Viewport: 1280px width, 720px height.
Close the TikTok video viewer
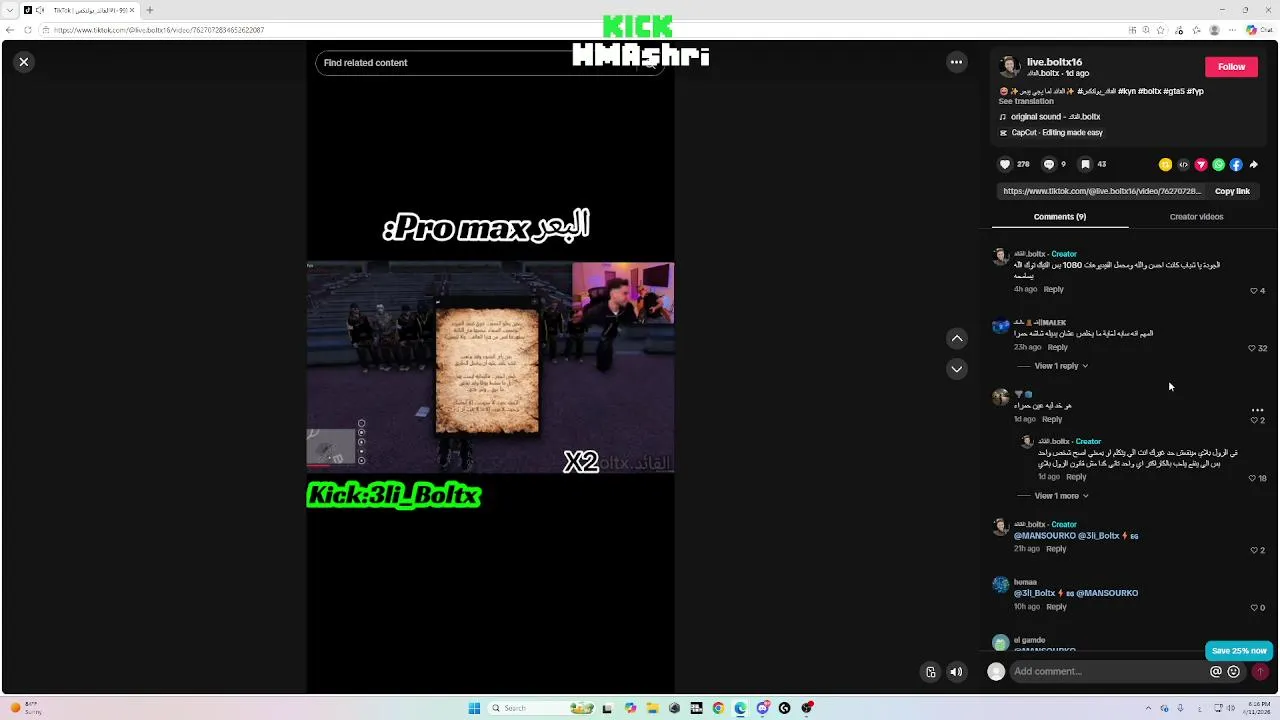click(24, 62)
